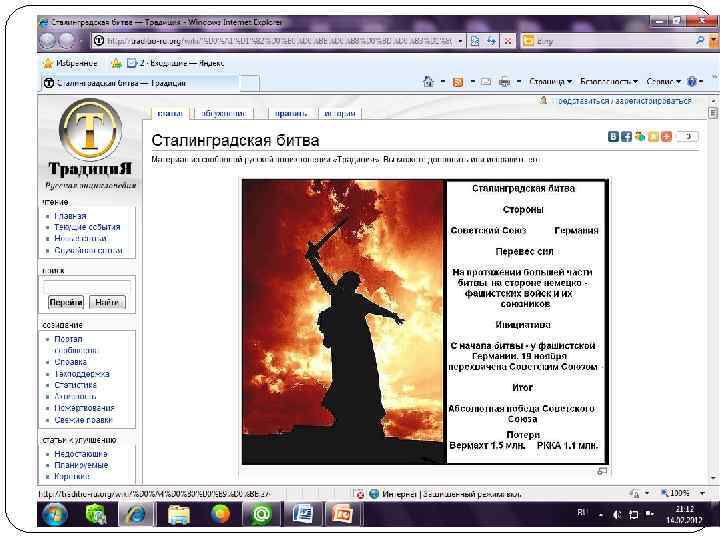The height and width of the screenshot is (540, 720).
Task: Click the enlarge image icon under infobox
Action: pos(602,471)
